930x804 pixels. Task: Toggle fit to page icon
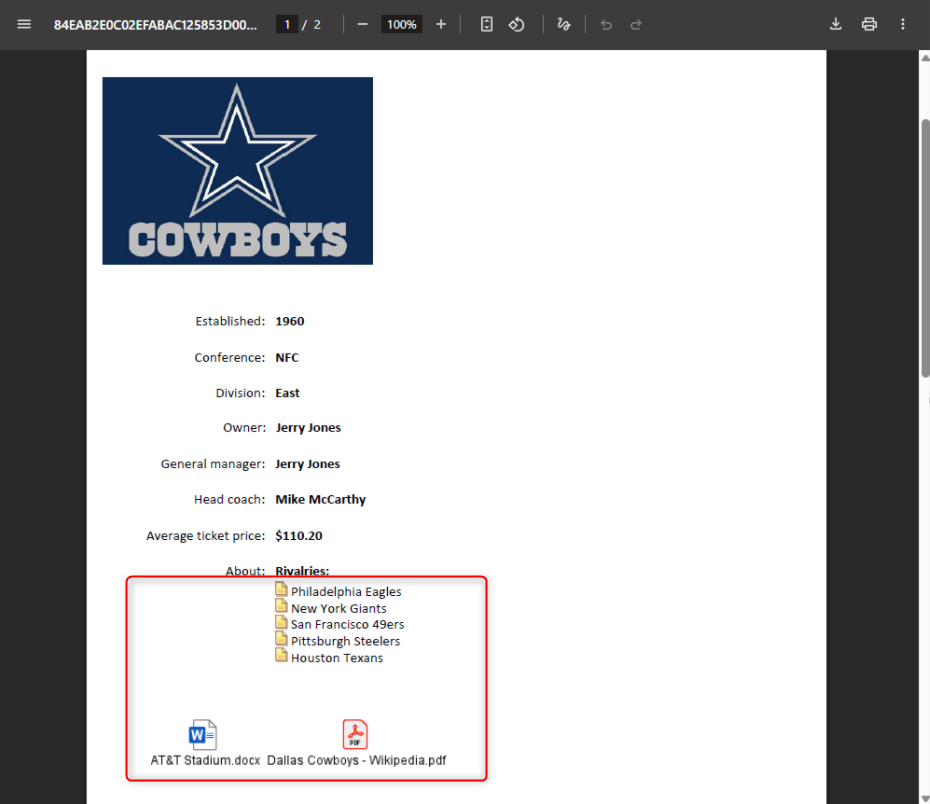click(486, 24)
